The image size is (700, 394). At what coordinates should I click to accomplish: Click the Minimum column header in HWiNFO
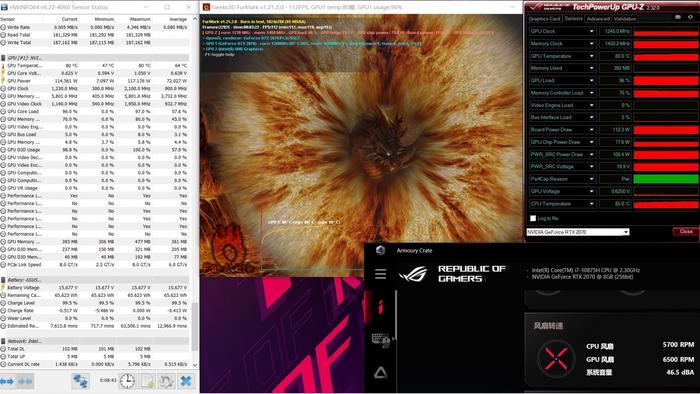click(104, 19)
